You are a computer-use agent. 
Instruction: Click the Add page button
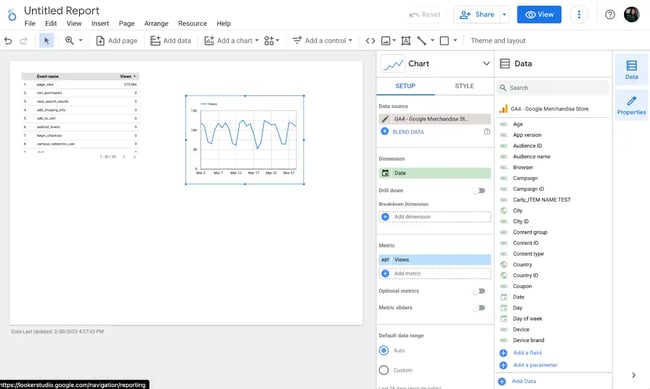click(x=116, y=41)
